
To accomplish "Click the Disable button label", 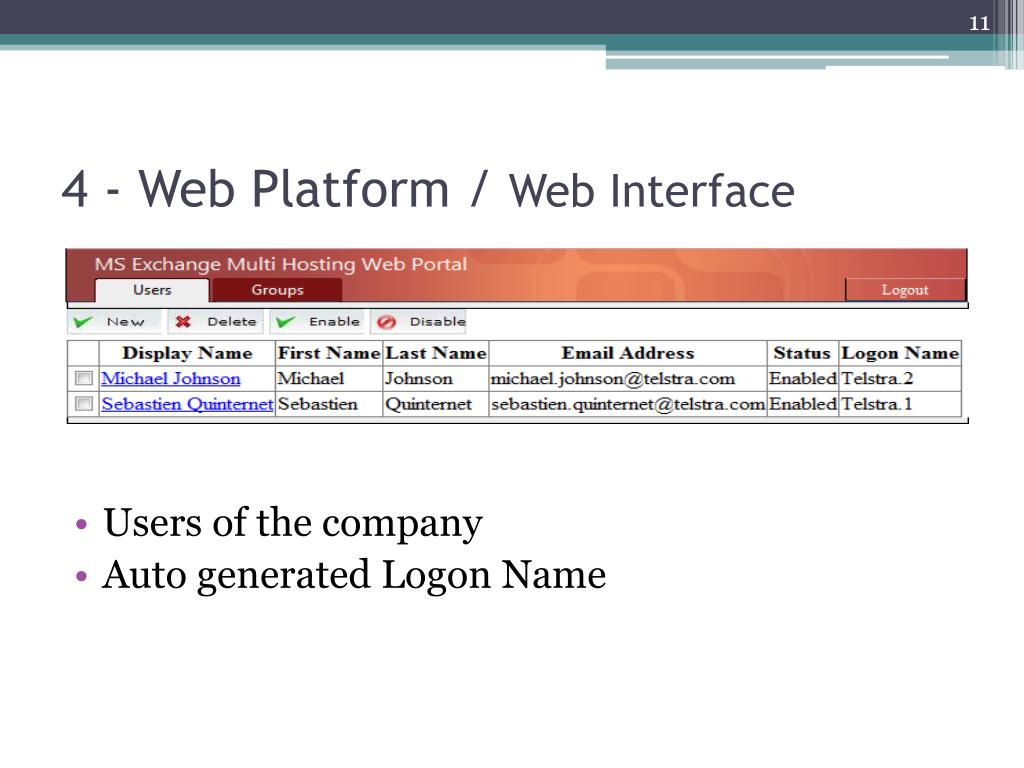I will point(438,322).
